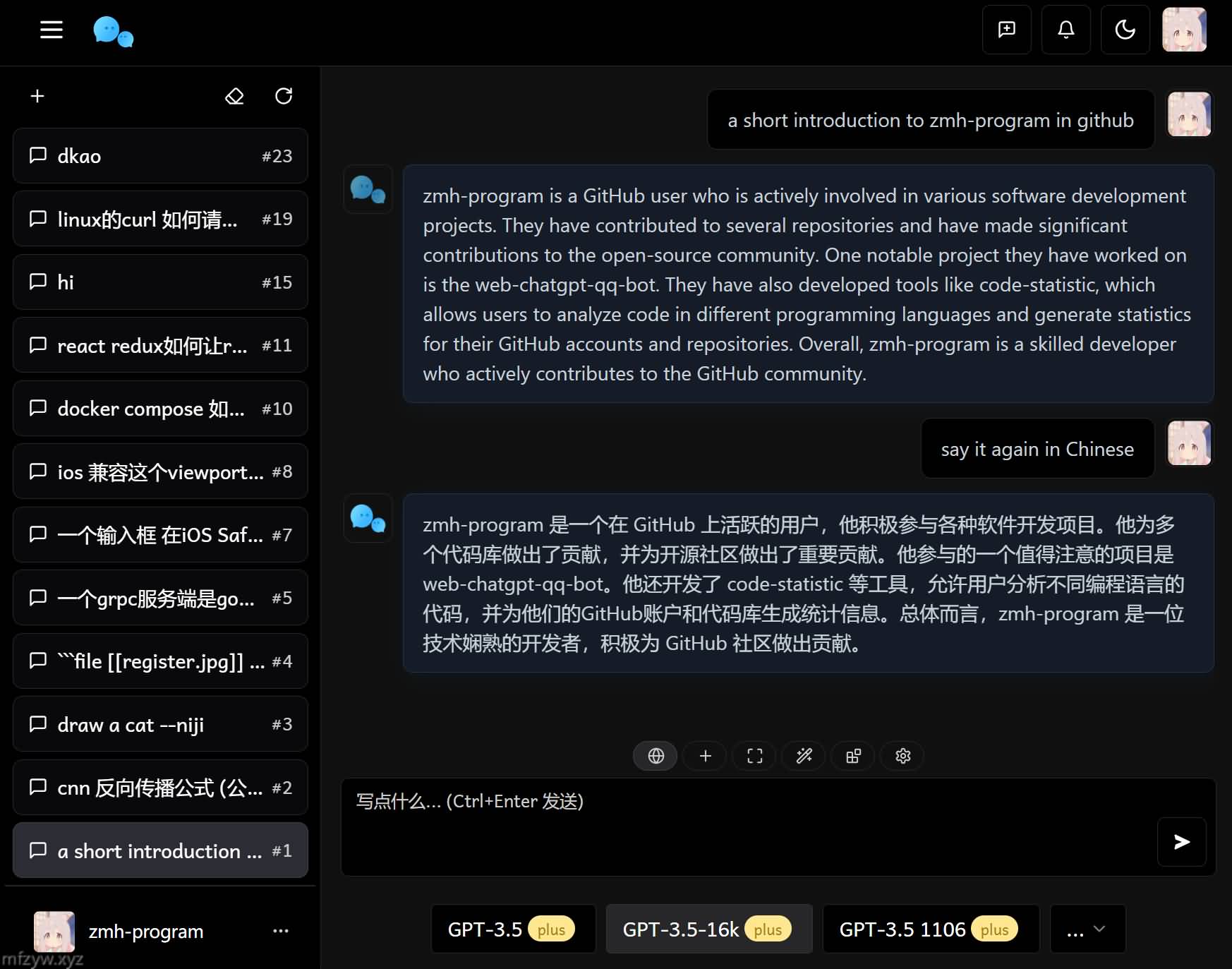Screen dimensions: 1232x969
Task: Click the feedback message icon in header
Action: pos(1006,30)
